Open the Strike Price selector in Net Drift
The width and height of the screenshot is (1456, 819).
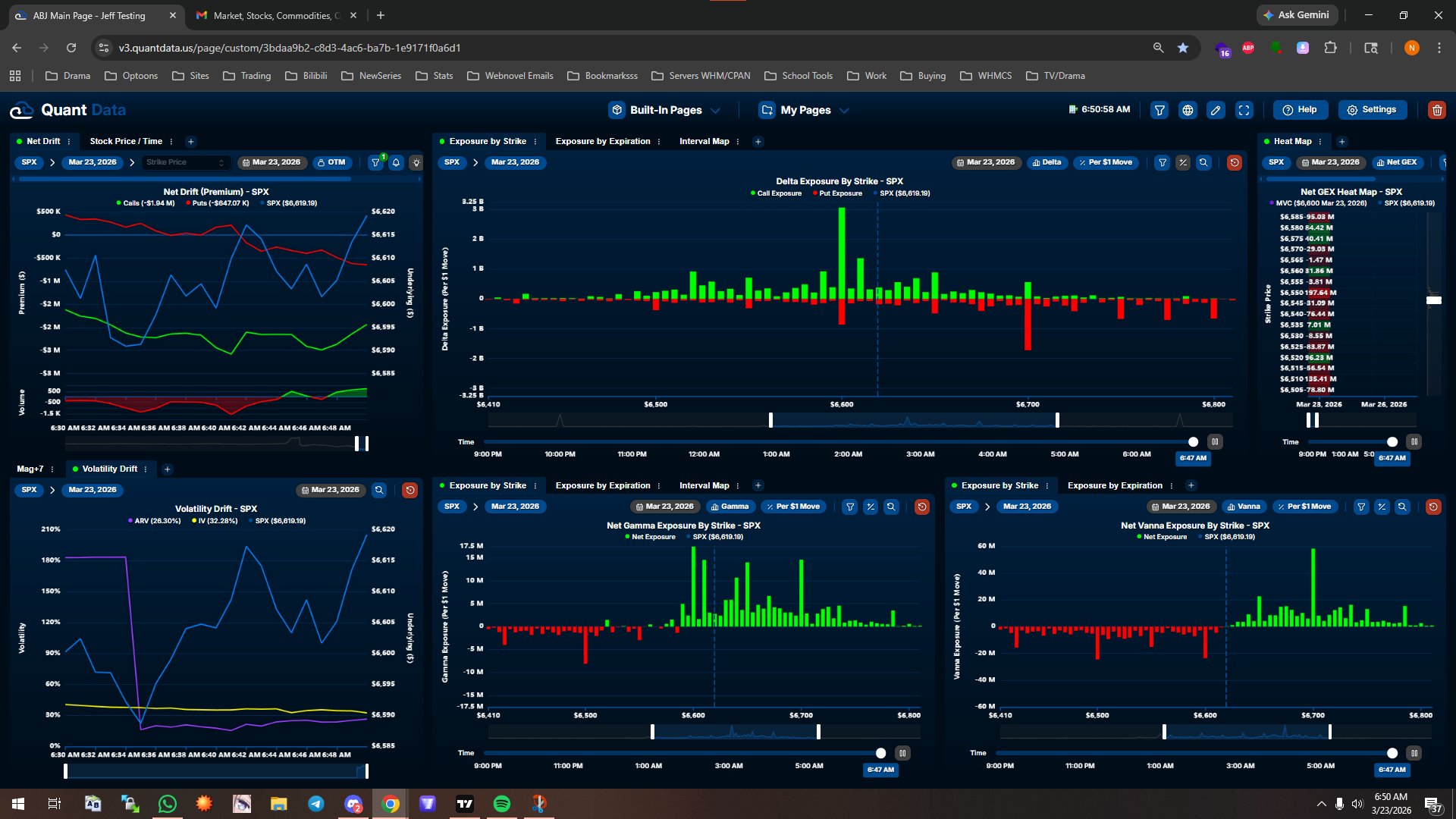(x=185, y=162)
